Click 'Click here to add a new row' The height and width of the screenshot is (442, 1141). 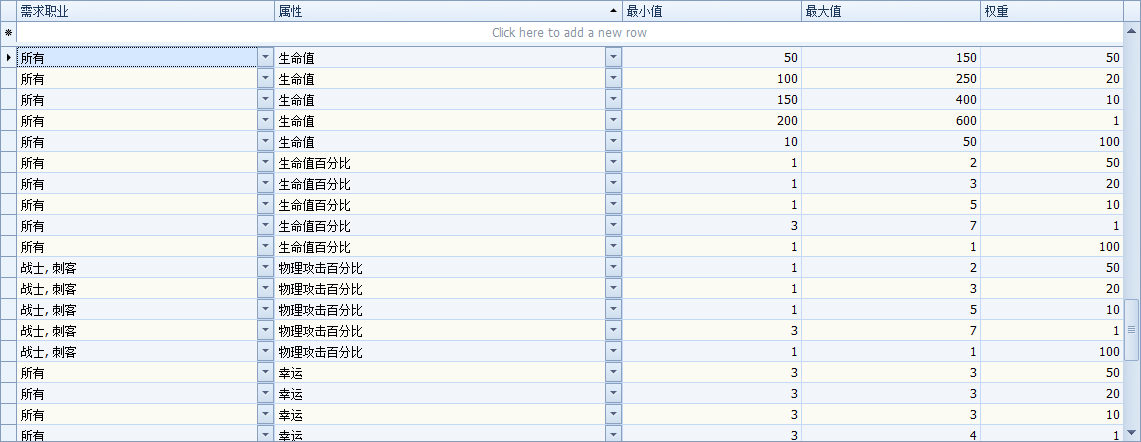568,33
